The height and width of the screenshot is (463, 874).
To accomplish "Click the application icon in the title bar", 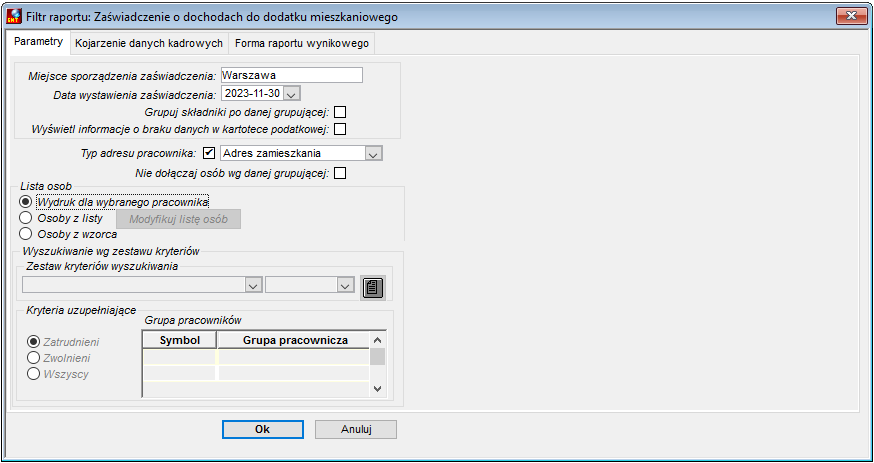I will pyautogui.click(x=13, y=16).
